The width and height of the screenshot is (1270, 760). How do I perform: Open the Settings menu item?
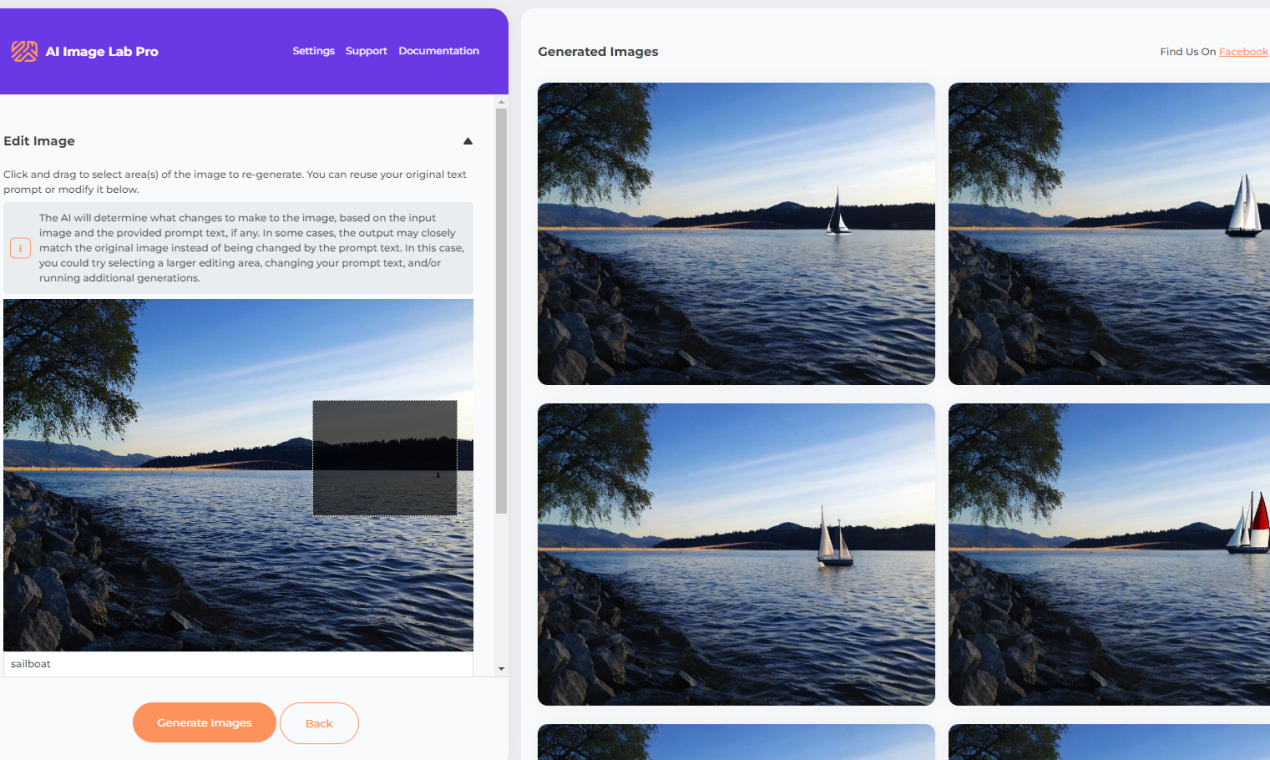click(x=313, y=51)
